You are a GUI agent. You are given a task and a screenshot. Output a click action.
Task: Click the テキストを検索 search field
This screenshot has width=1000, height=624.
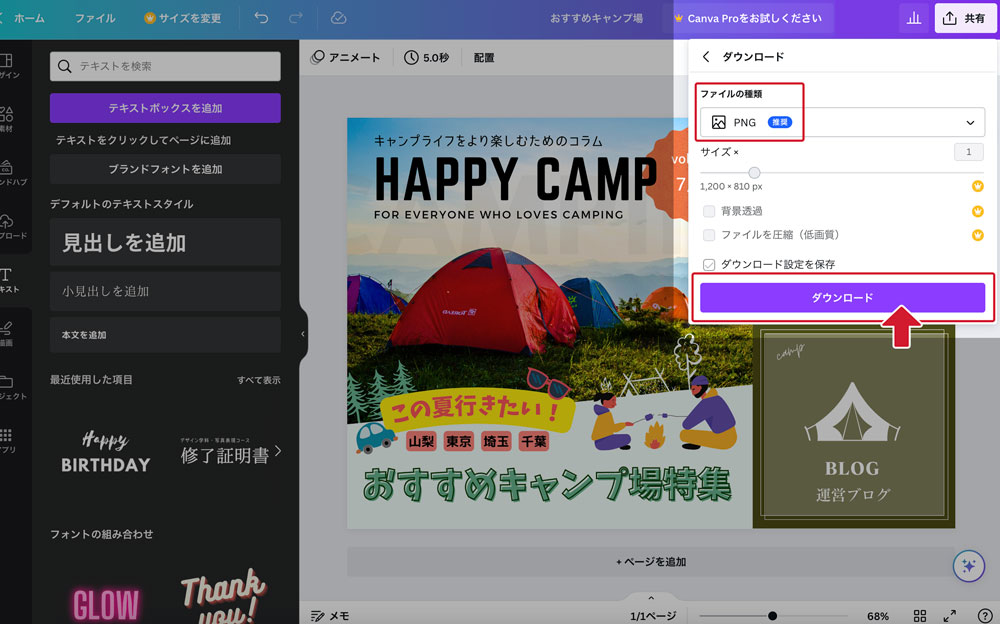click(165, 66)
